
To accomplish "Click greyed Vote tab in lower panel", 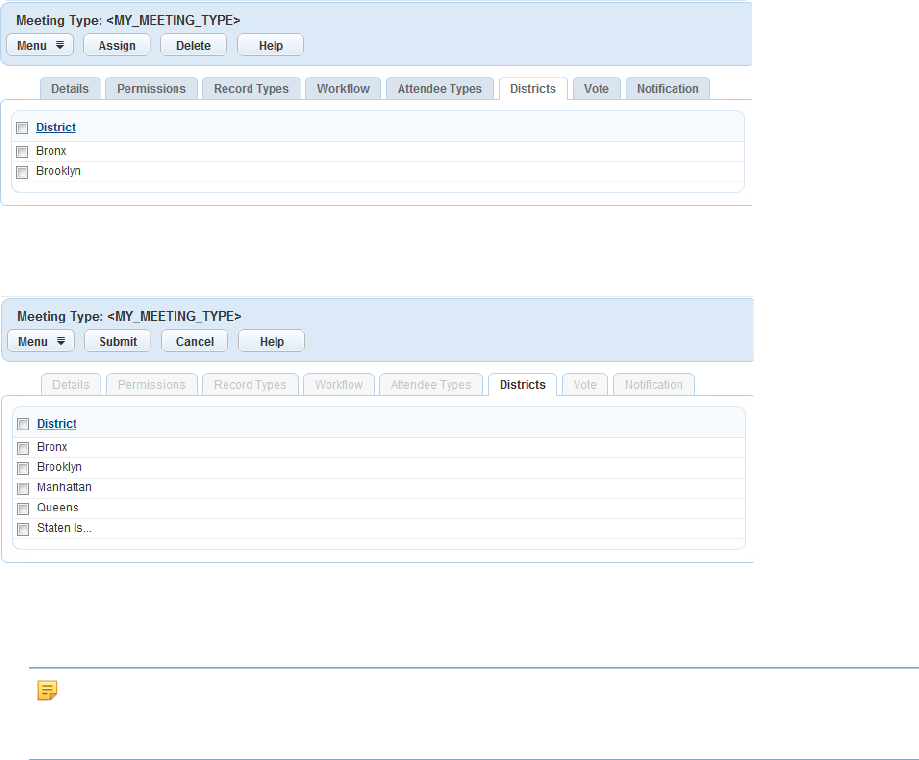I will (585, 385).
